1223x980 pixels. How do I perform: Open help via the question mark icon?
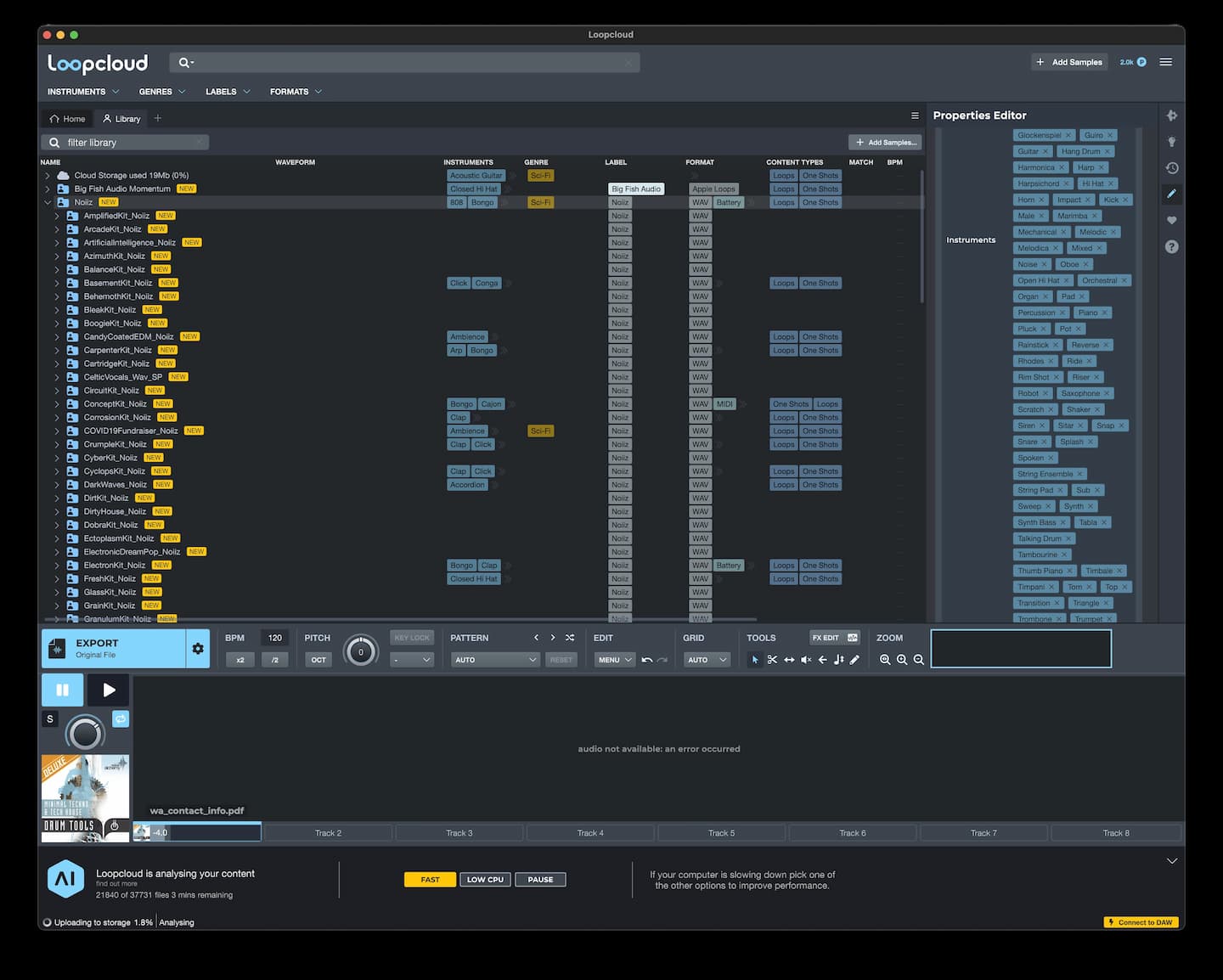[1172, 246]
